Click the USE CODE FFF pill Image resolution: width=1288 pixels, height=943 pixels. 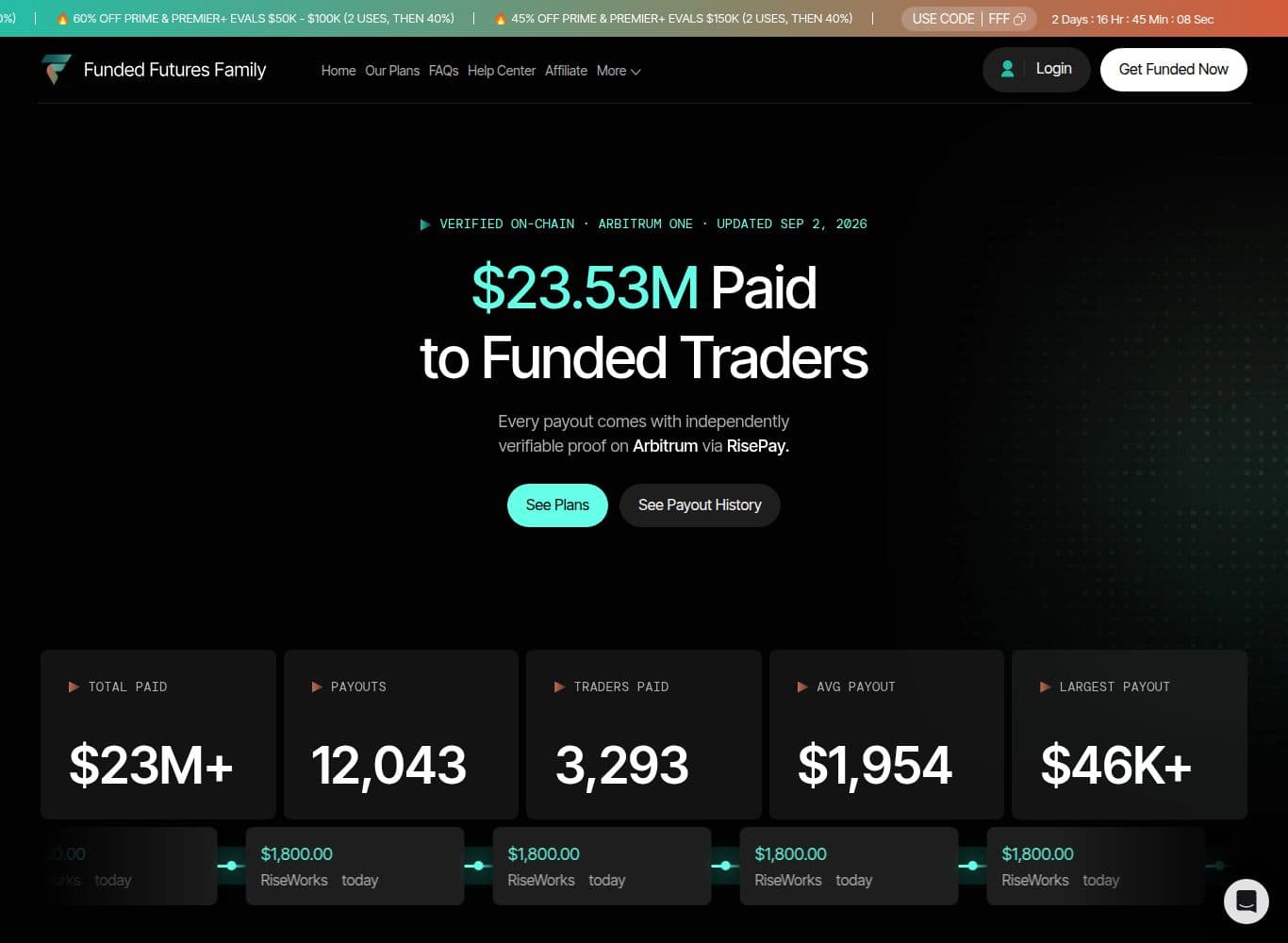coord(969,19)
